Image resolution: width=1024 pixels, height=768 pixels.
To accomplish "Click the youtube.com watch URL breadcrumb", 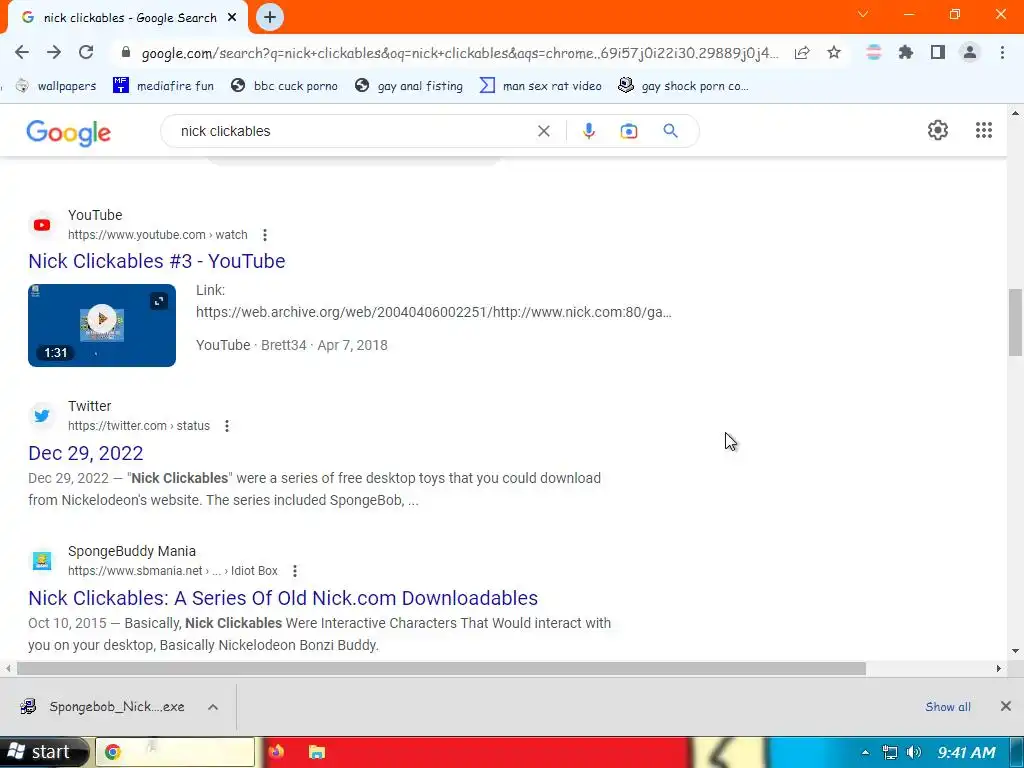I will 157,235.
